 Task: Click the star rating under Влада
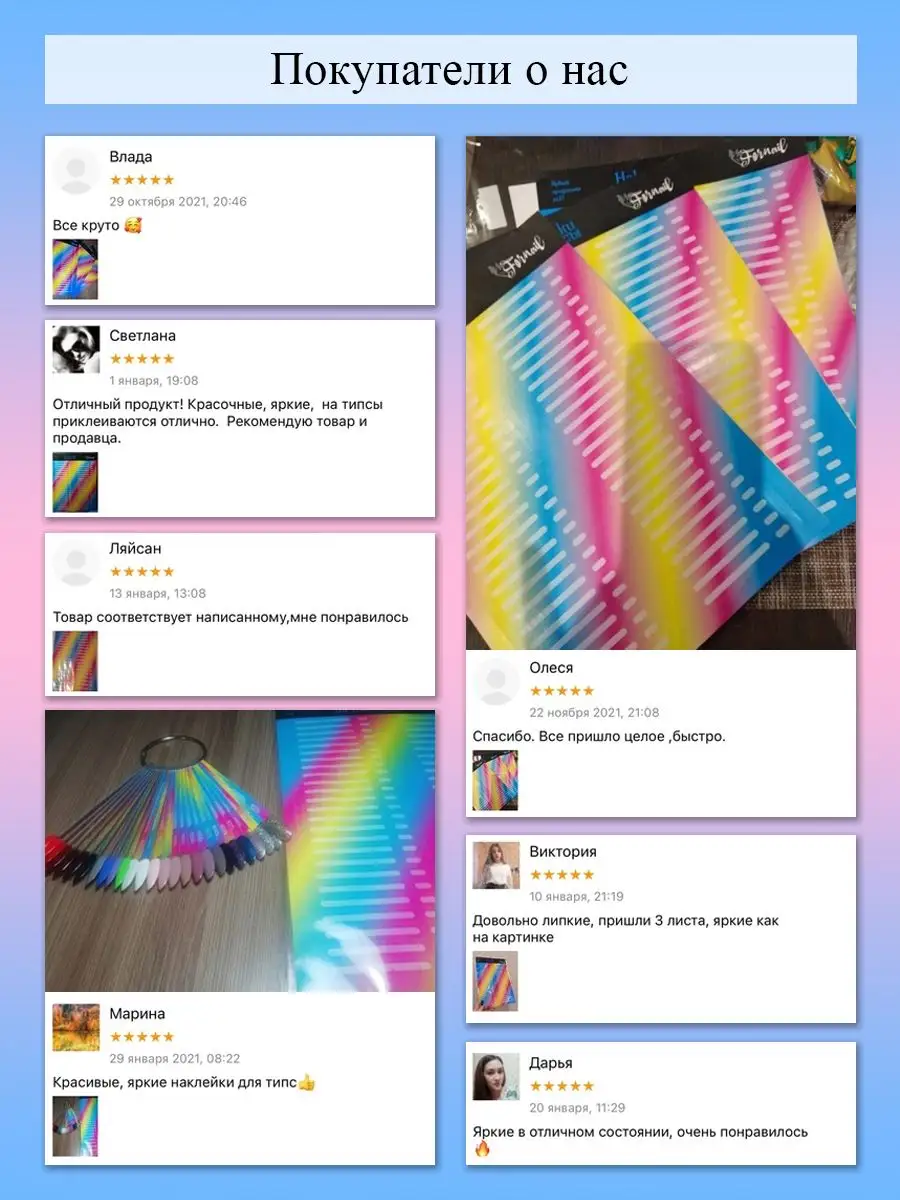[142, 180]
